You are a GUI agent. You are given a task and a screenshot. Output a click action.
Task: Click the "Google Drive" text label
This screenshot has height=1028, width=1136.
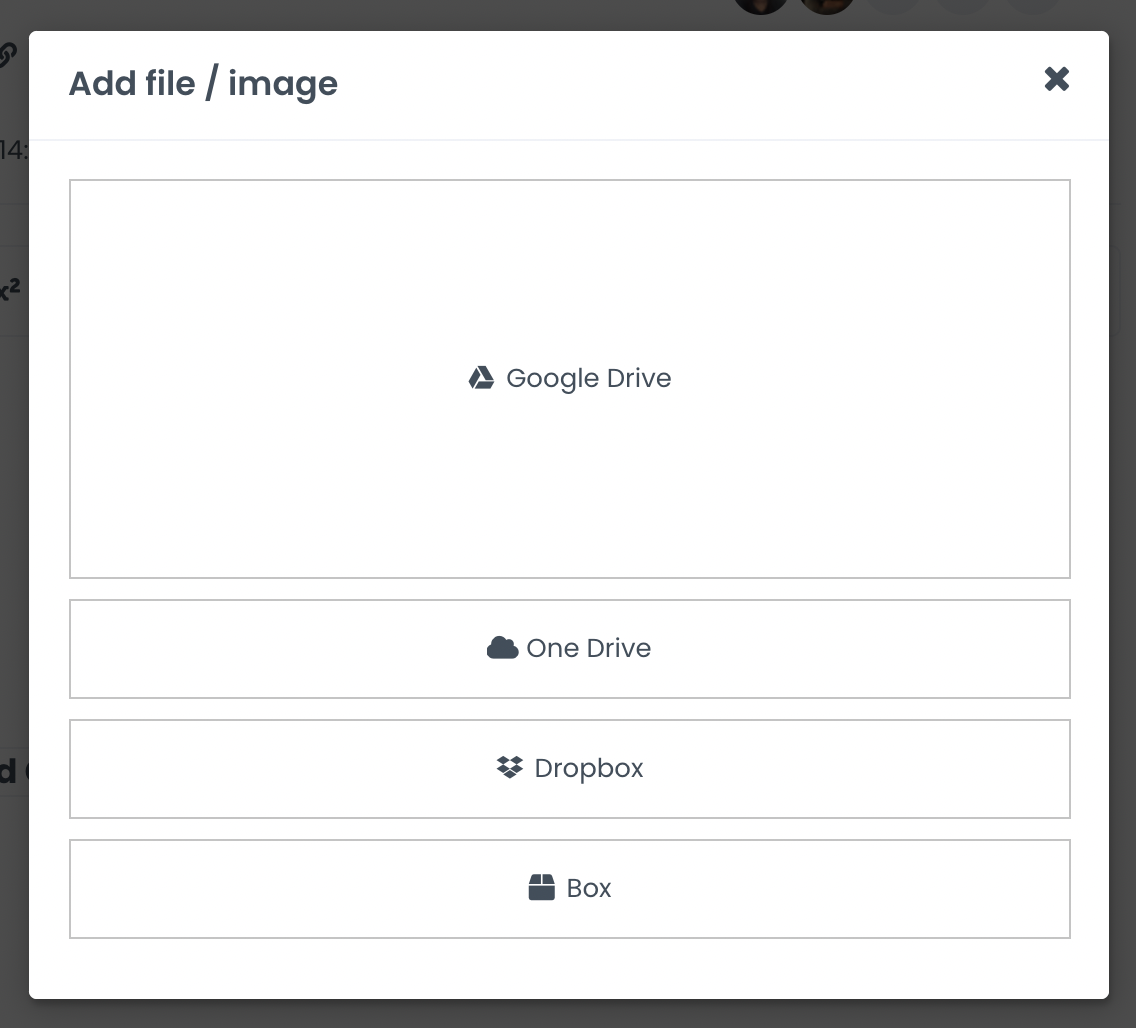pyautogui.click(x=588, y=379)
